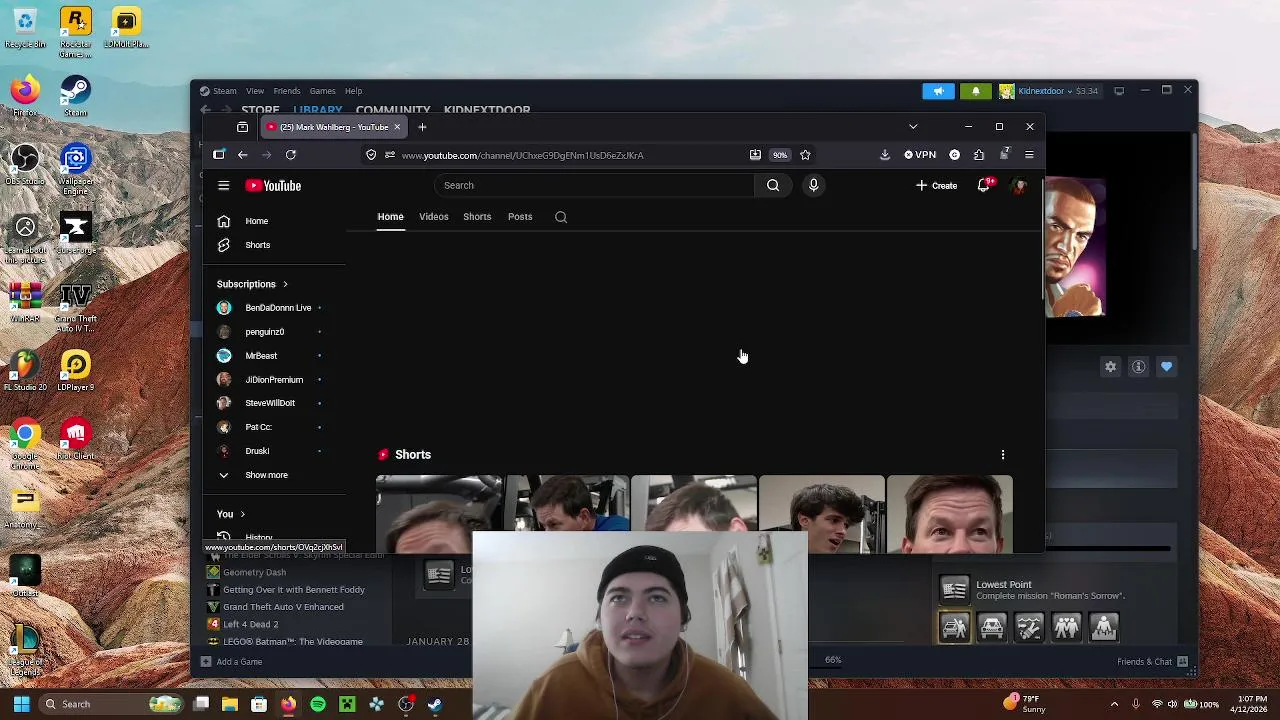Screen dimensions: 1280x720
Task: Click Steam announcements megaphone button
Action: [x=939, y=91]
